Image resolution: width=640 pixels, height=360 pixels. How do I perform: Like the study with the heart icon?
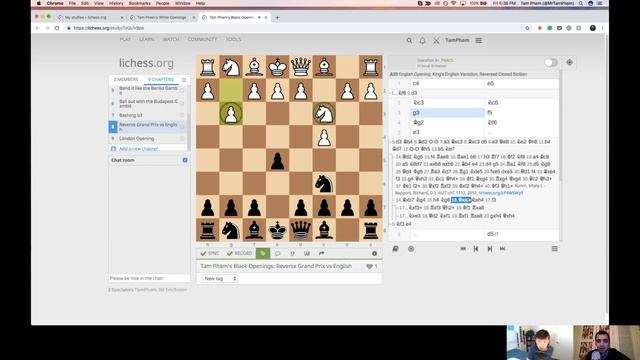pyautogui.click(x=369, y=266)
